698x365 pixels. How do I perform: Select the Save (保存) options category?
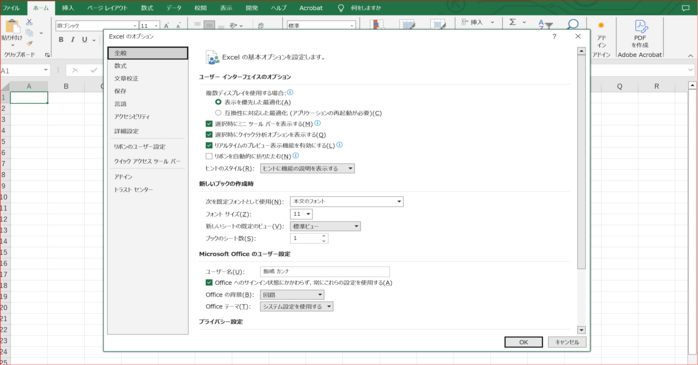(x=147, y=91)
